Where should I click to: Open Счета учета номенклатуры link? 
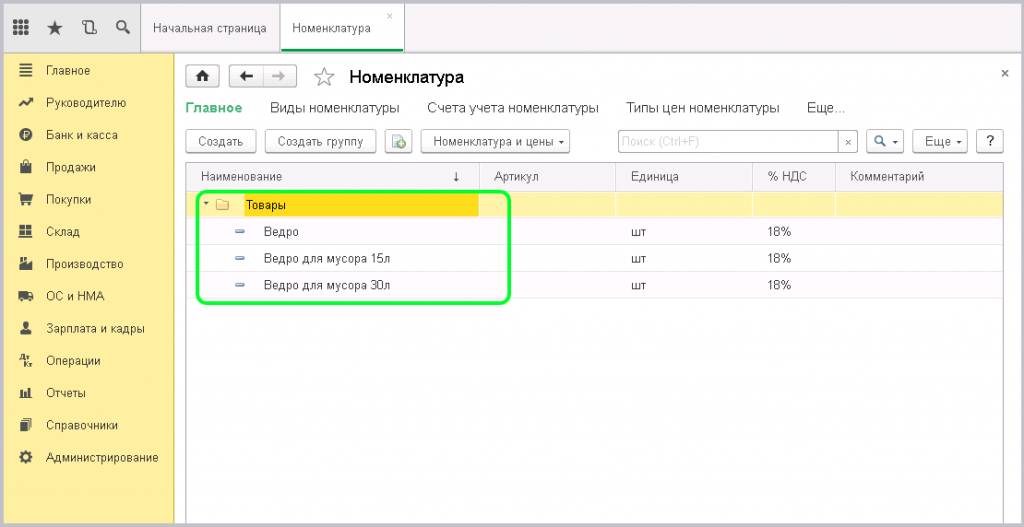tap(513, 108)
